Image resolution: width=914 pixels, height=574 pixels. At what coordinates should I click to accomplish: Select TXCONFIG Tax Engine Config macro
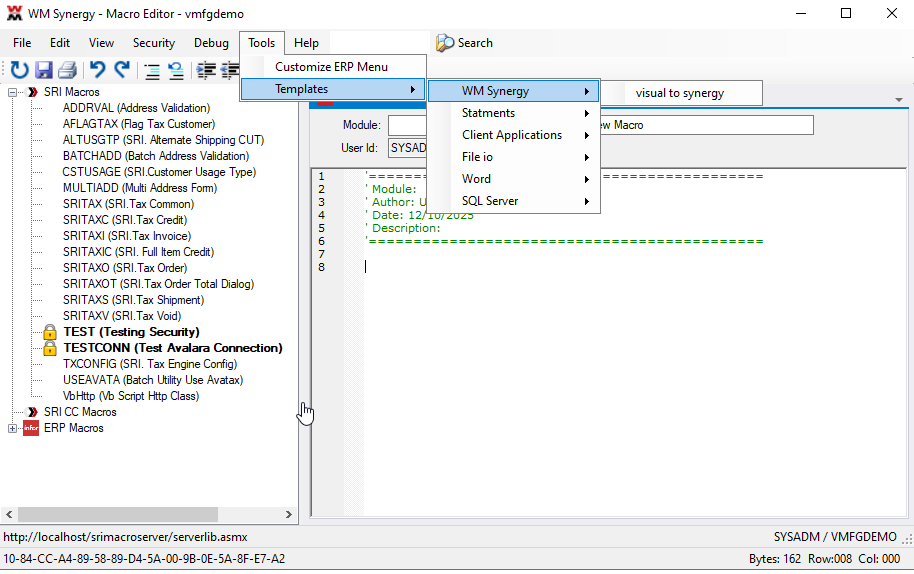(150, 364)
